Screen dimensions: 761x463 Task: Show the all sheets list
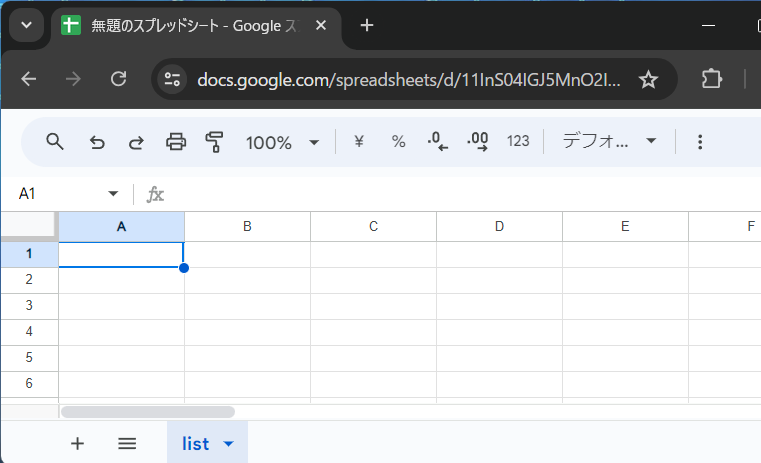[x=127, y=444]
